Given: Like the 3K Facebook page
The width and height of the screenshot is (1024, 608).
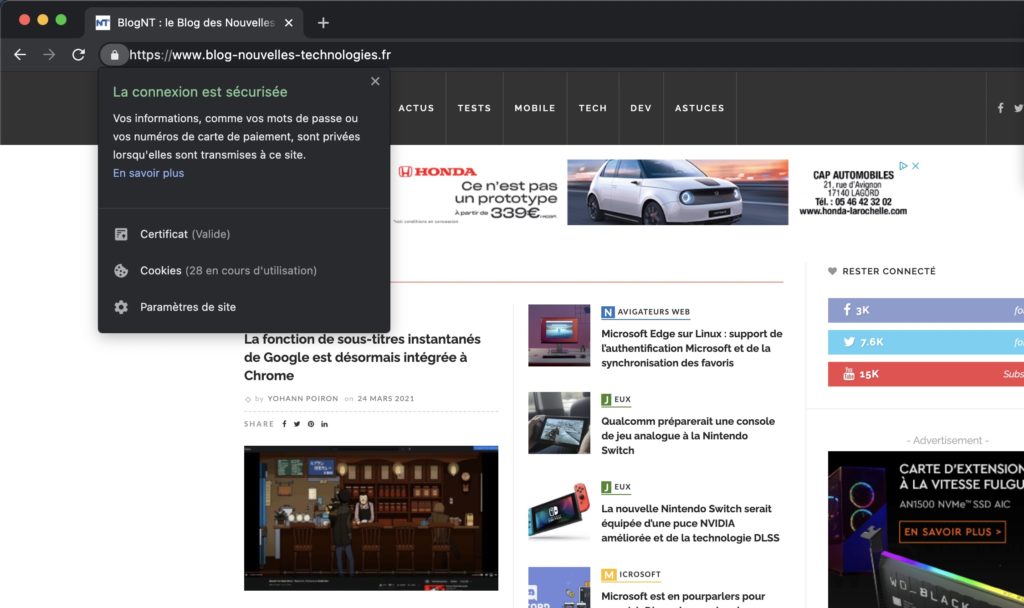Looking at the screenshot, I should coord(929,310).
